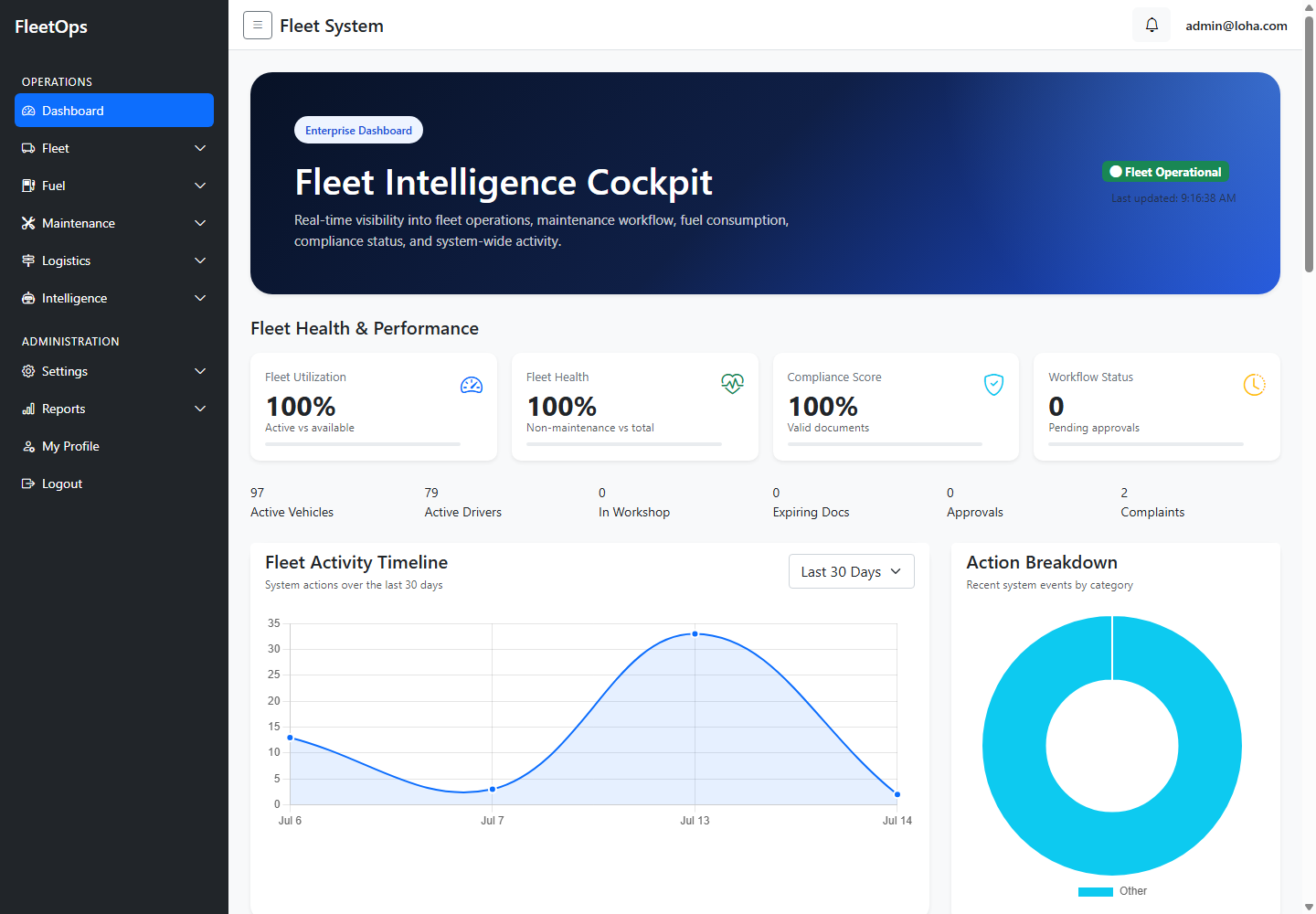Expand the Logistics submenu chevron

pos(200,260)
